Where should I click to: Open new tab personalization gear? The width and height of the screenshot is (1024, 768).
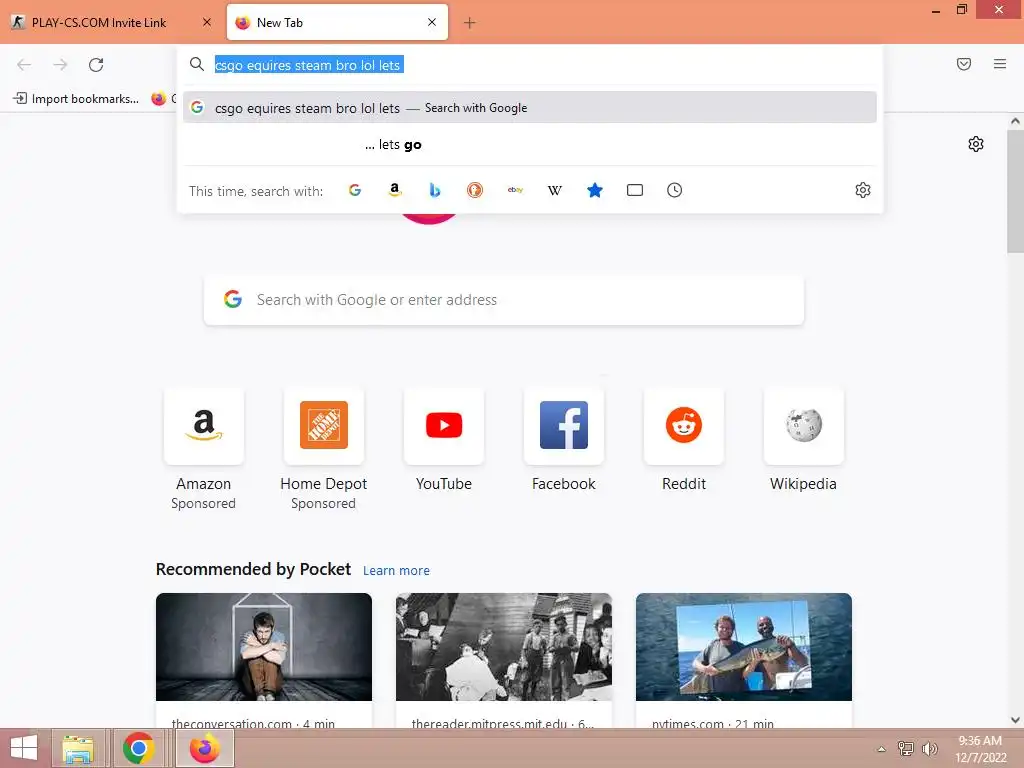point(976,144)
